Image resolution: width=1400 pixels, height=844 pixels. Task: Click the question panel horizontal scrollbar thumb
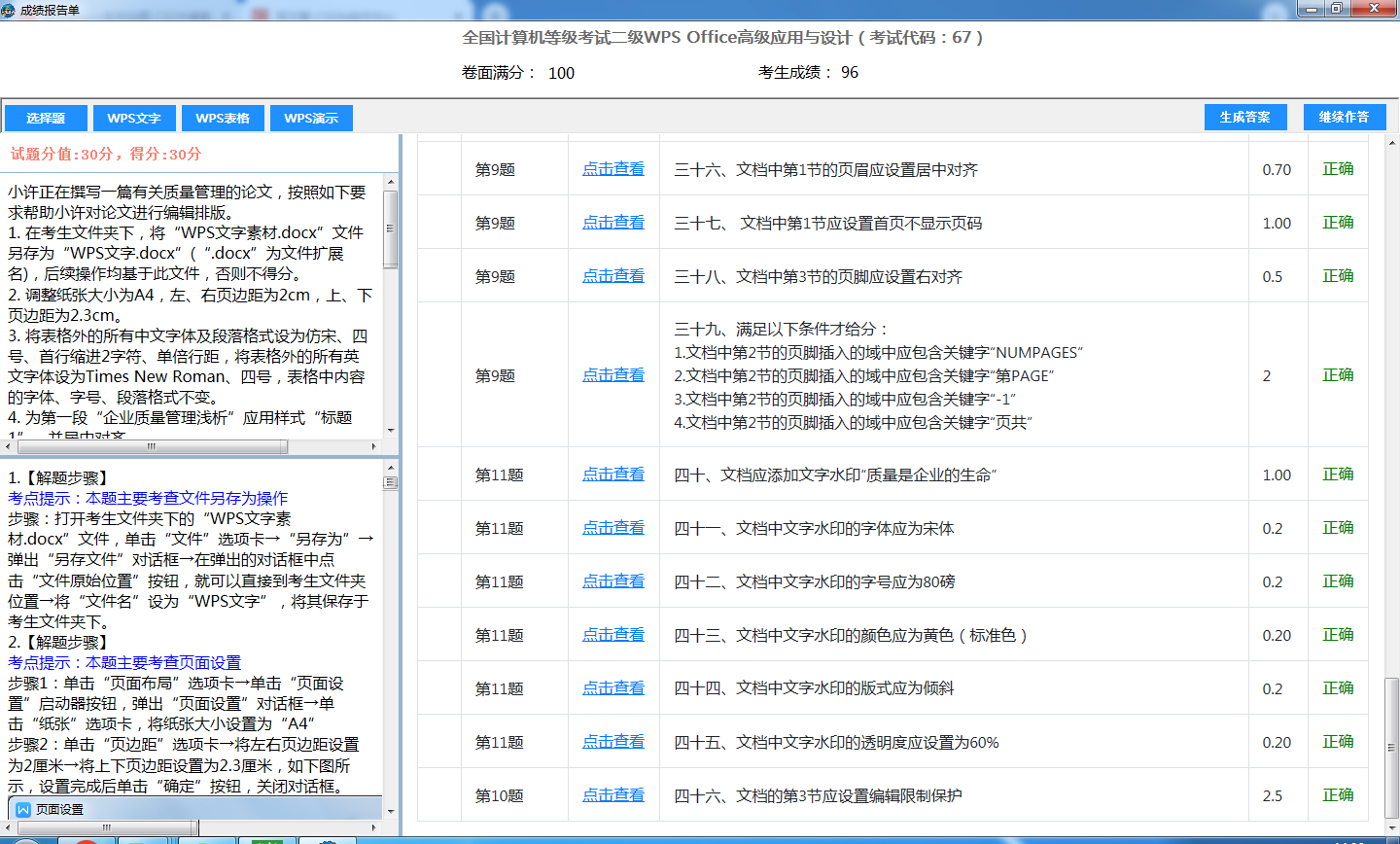click(153, 447)
